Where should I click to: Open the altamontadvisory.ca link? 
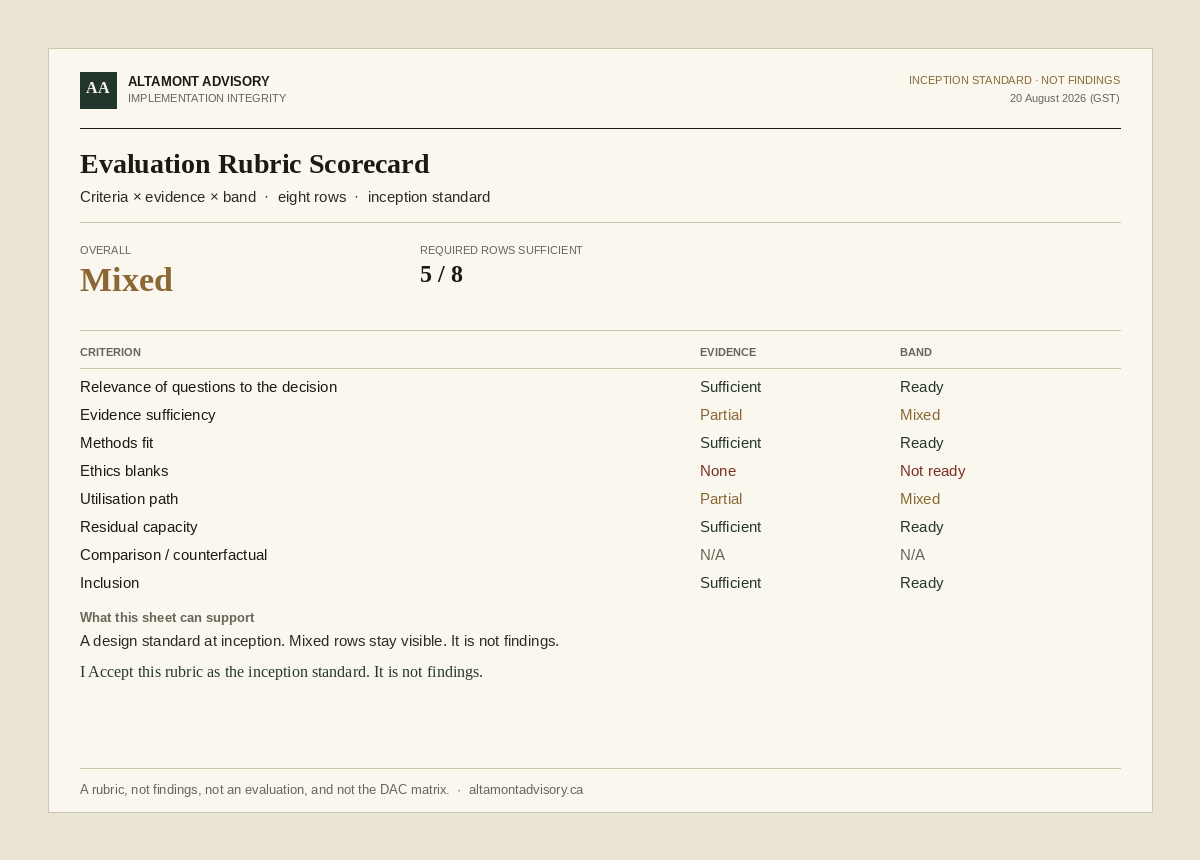pyautogui.click(x=526, y=790)
